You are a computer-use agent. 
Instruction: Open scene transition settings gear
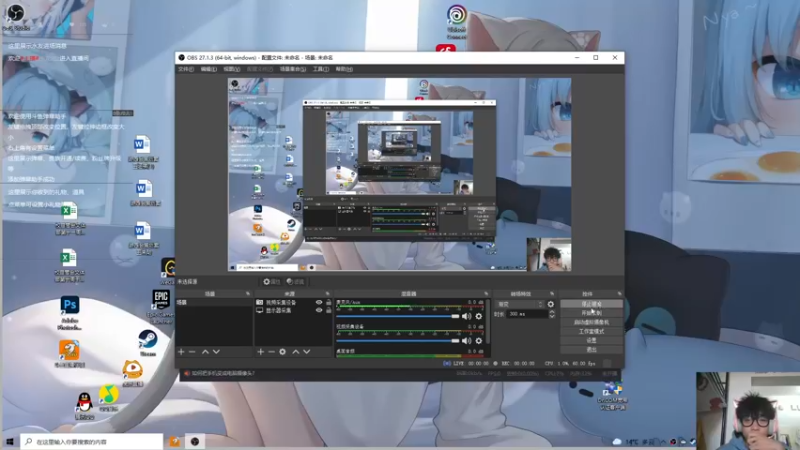click(x=551, y=304)
